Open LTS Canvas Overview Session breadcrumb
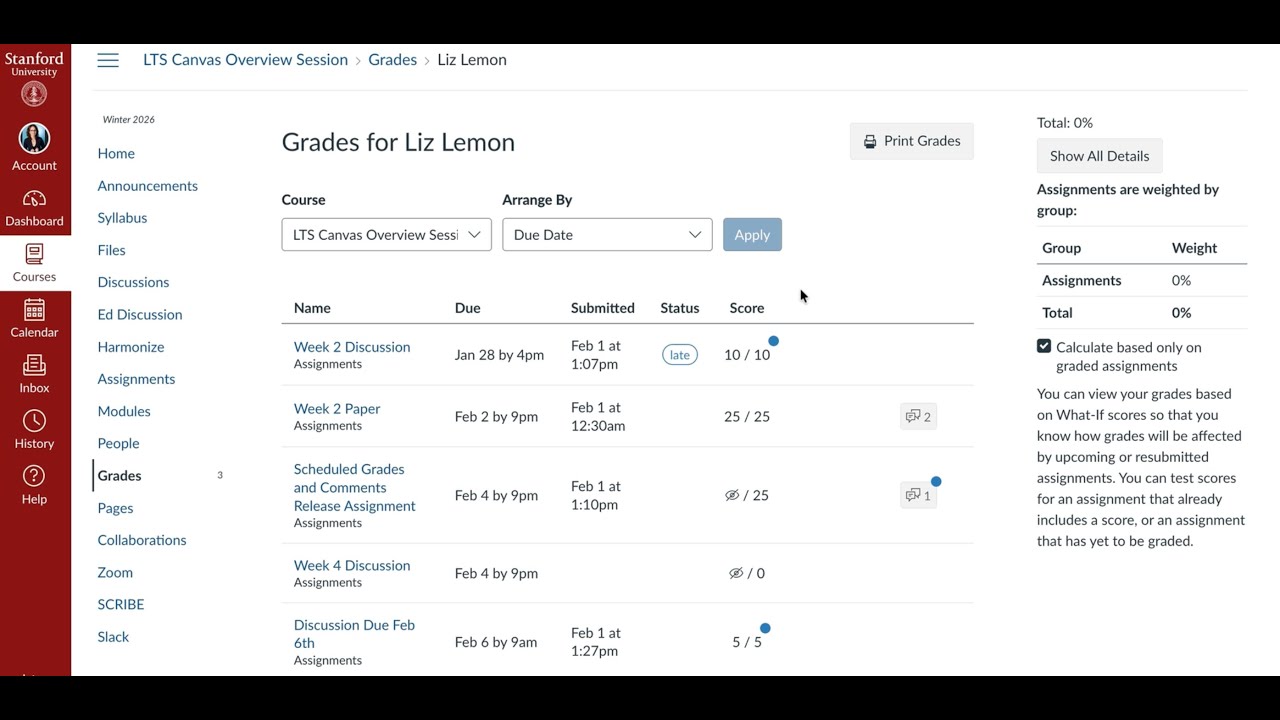Image resolution: width=1280 pixels, height=720 pixels. pos(245,60)
